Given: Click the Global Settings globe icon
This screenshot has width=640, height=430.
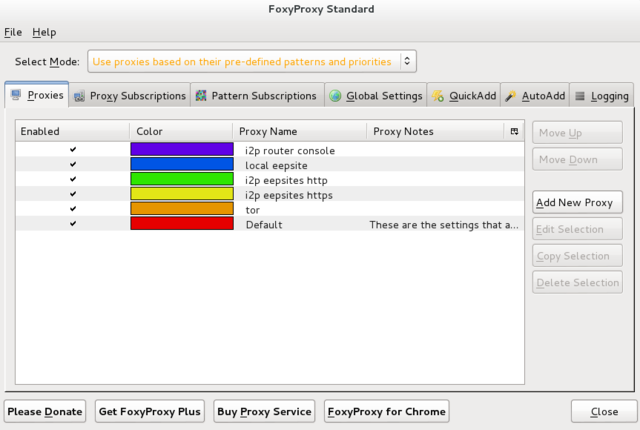Looking at the screenshot, I should pos(335,96).
